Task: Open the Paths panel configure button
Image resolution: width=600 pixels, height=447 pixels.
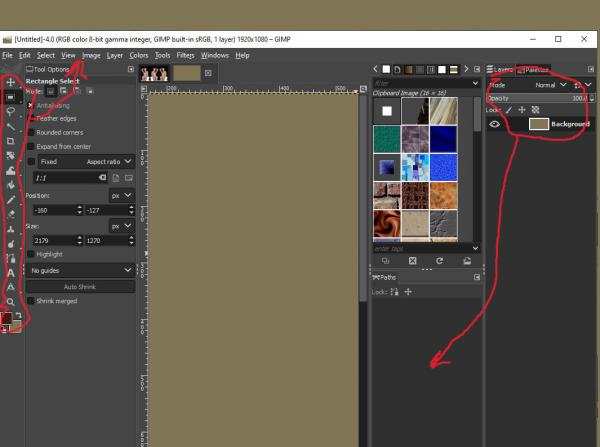Action: coord(477,277)
